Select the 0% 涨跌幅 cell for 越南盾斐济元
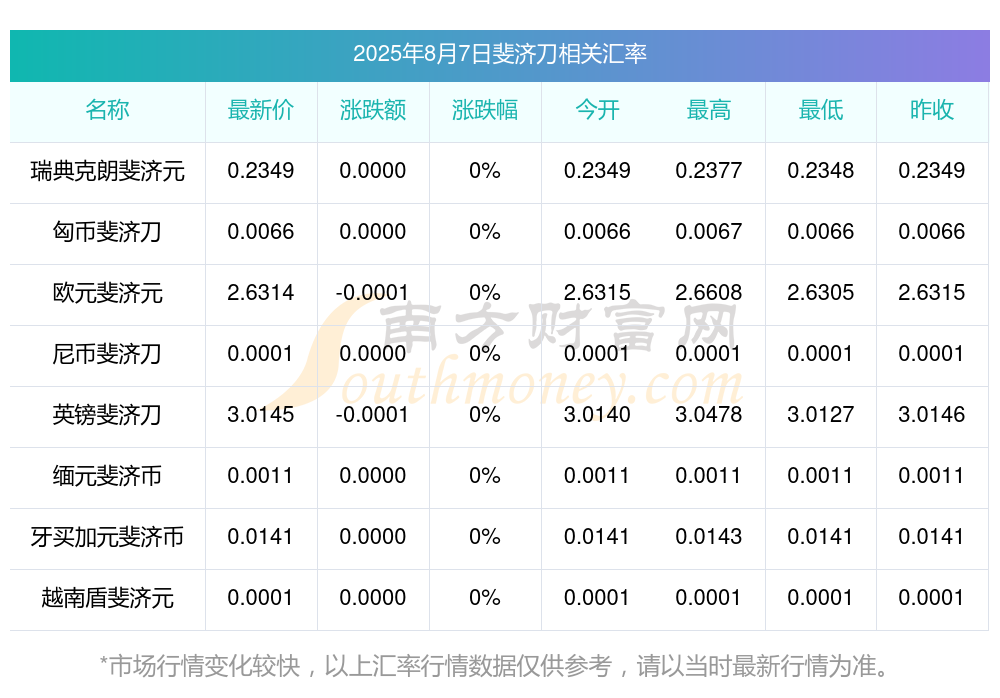Viewport: 1000px width, 698px height. [x=485, y=597]
